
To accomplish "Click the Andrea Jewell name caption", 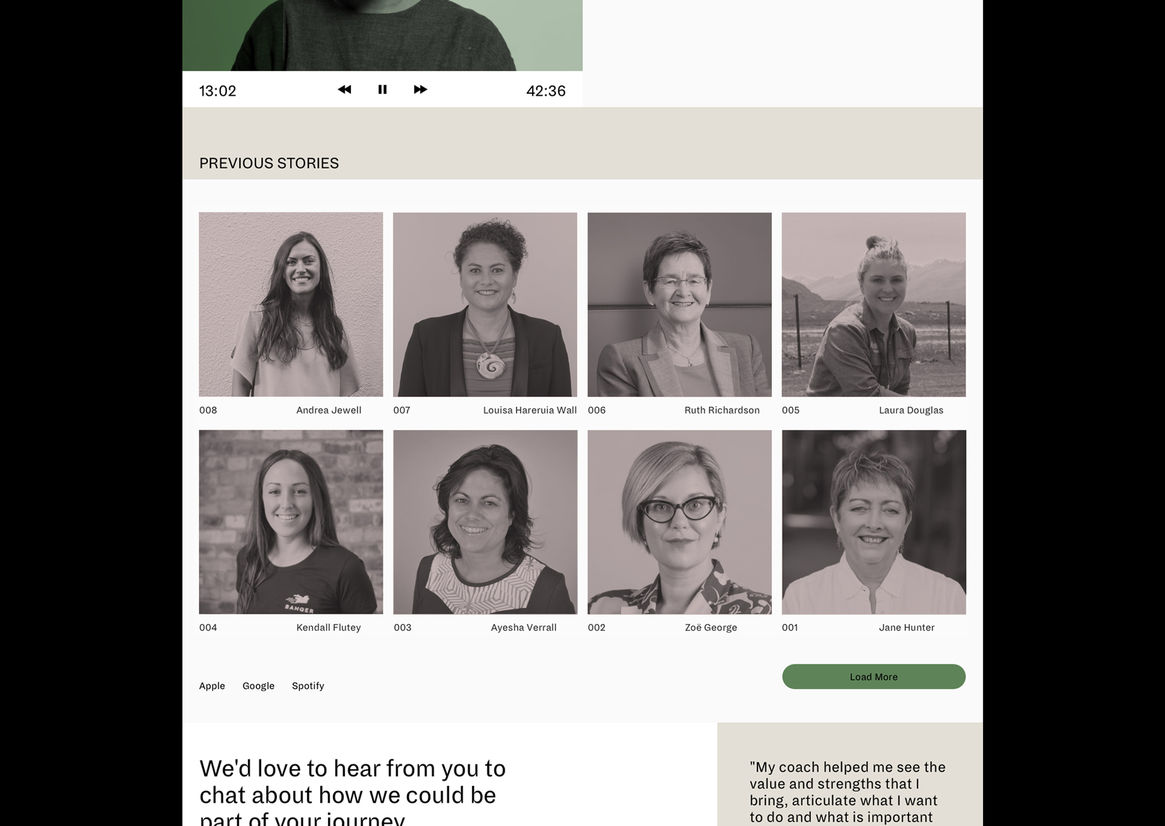I will tap(328, 410).
